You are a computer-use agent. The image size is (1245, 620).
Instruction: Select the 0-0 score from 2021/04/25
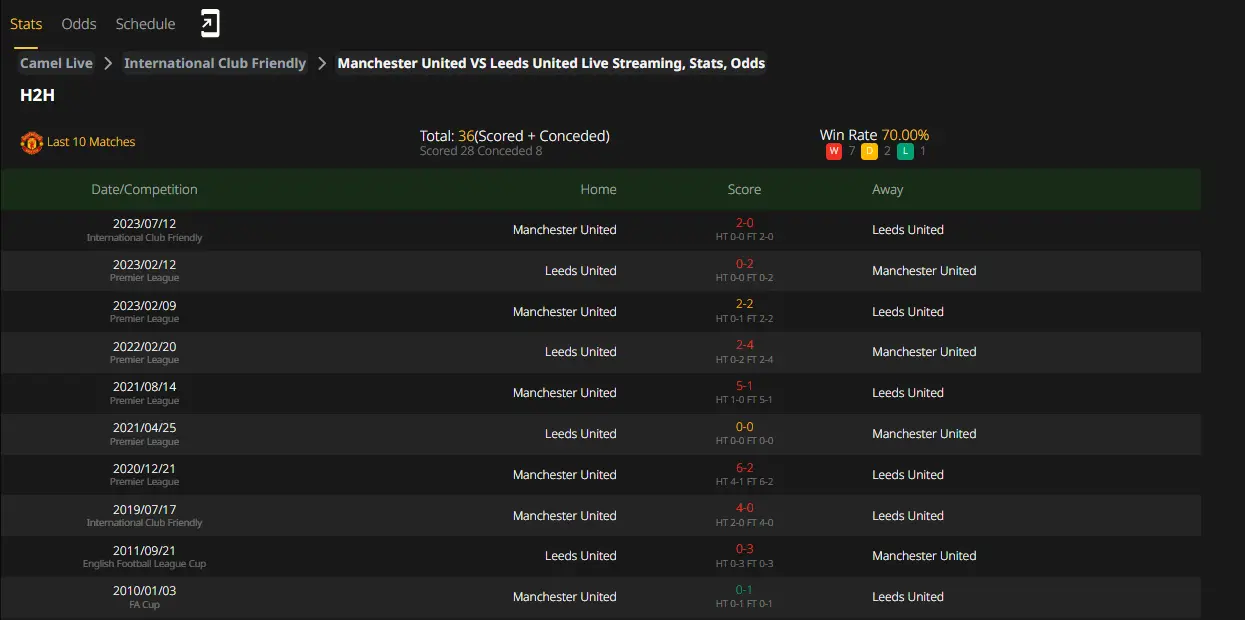pos(744,427)
